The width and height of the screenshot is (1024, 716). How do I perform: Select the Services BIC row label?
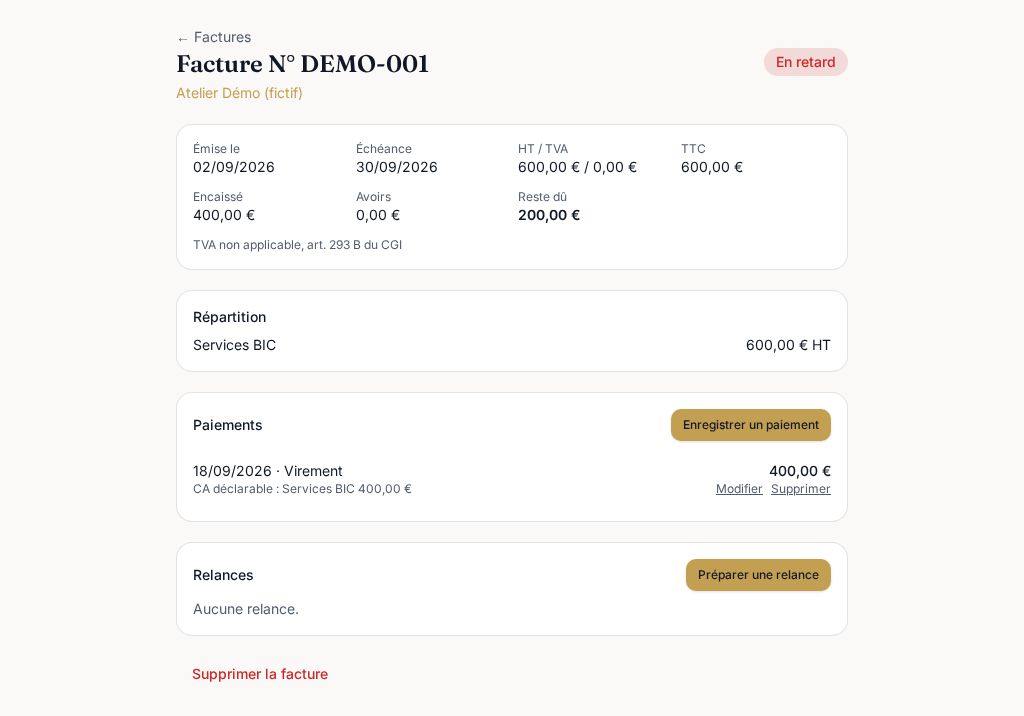tap(234, 345)
